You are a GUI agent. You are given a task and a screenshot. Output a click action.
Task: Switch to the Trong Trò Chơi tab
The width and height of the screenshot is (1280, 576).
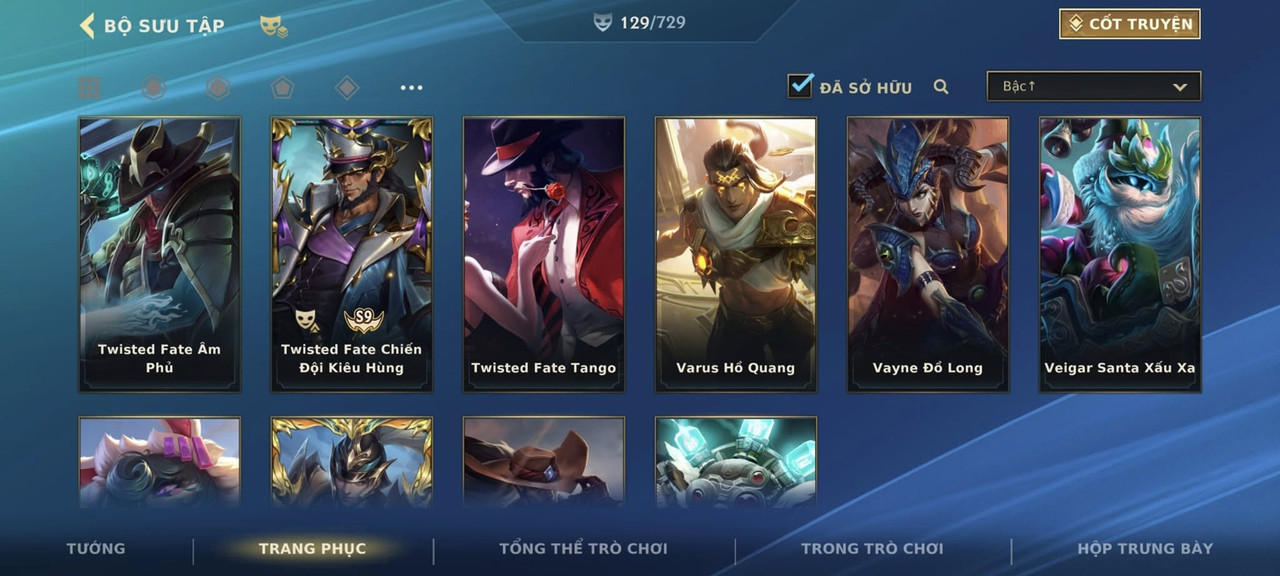[872, 548]
